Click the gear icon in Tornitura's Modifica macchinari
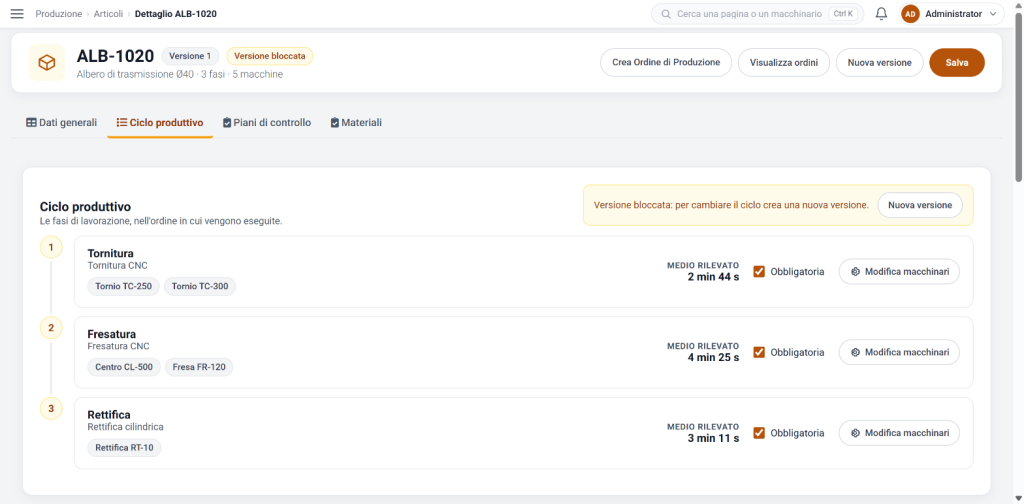This screenshot has height=504, width=1024. click(855, 272)
